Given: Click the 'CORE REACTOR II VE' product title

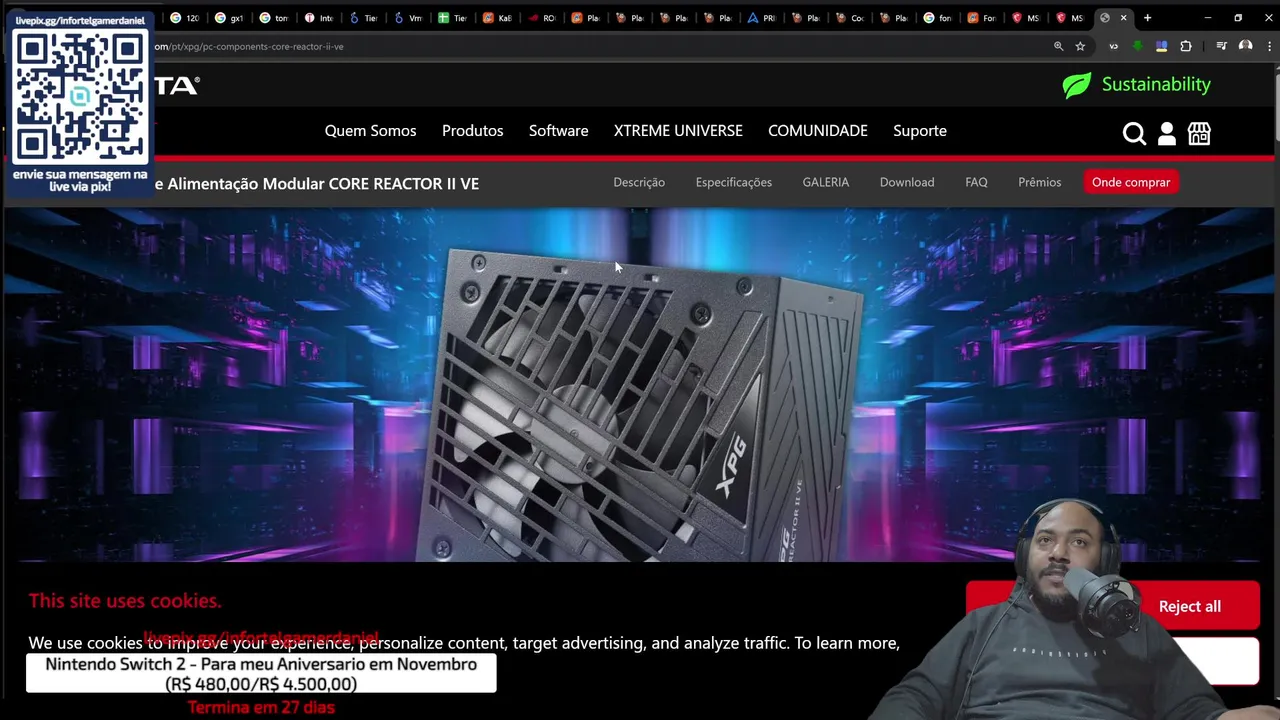Looking at the screenshot, I should pos(403,184).
